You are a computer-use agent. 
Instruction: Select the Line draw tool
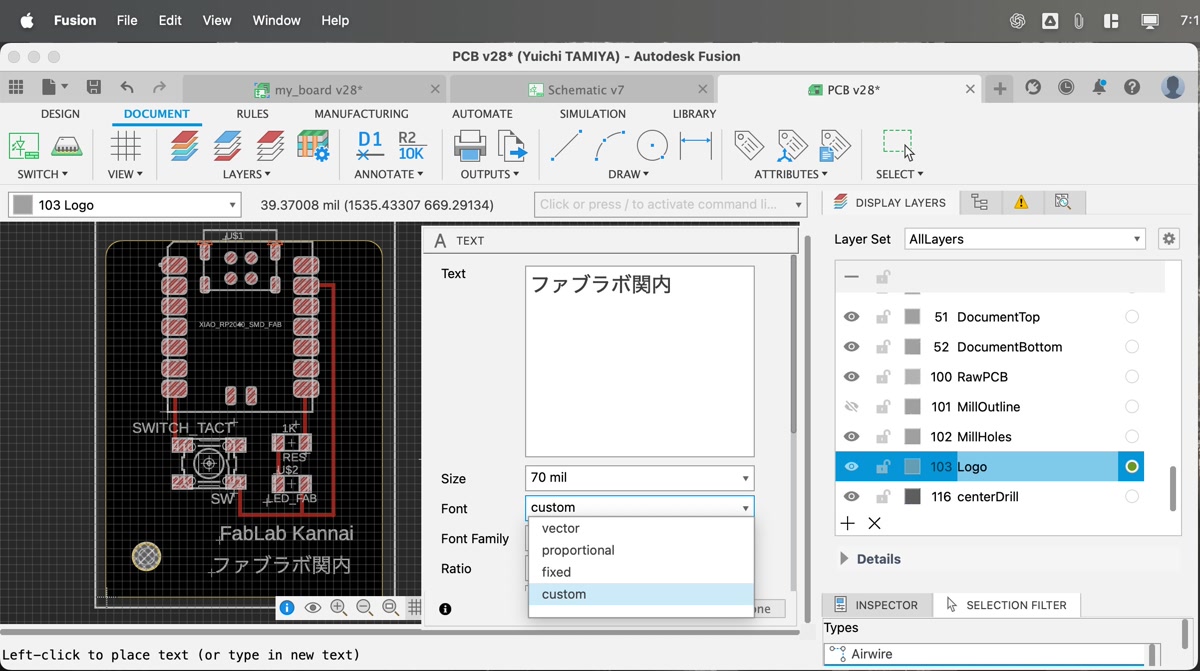click(566, 146)
